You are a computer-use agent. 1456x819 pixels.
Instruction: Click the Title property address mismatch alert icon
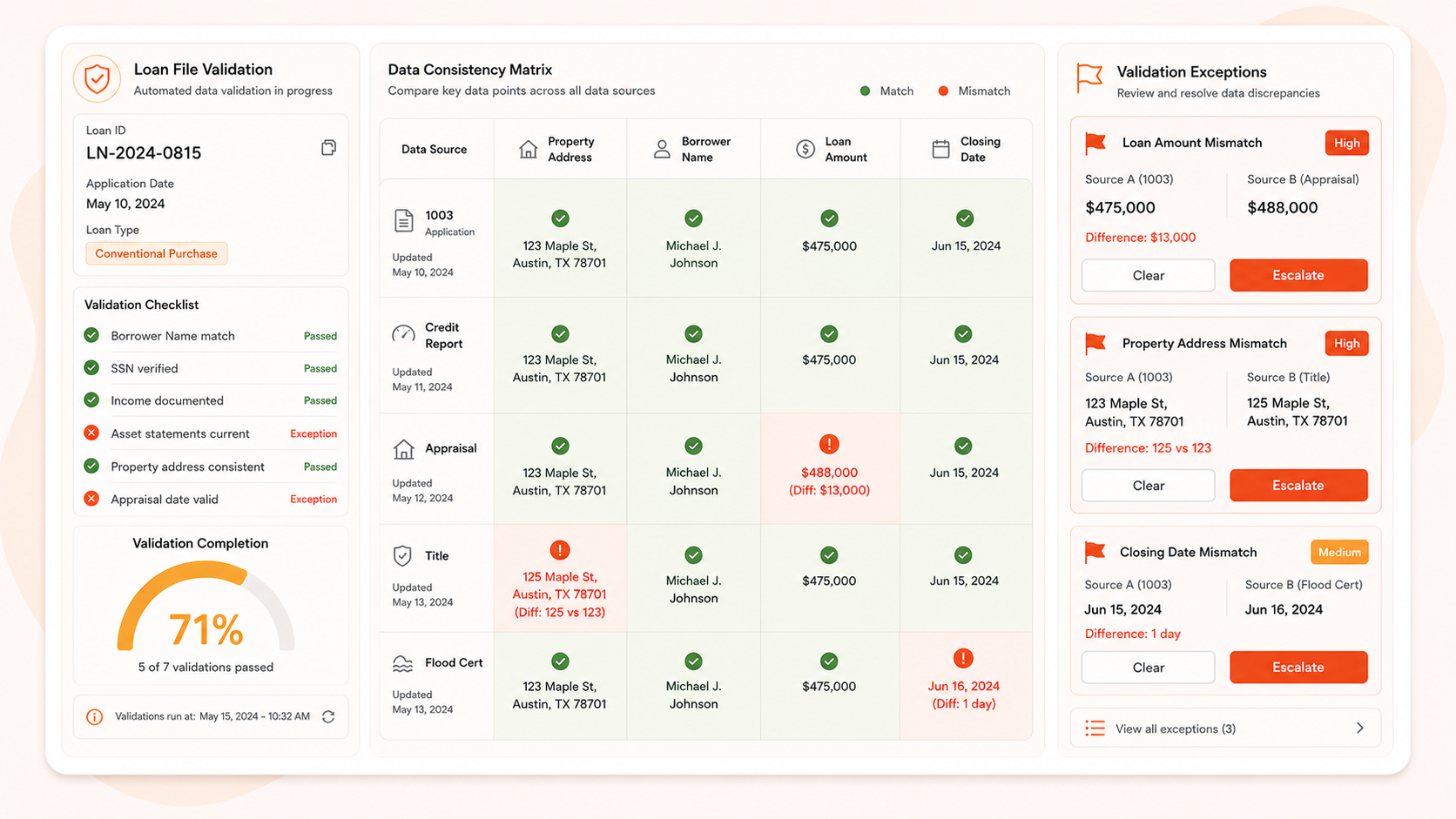pyautogui.click(x=560, y=550)
